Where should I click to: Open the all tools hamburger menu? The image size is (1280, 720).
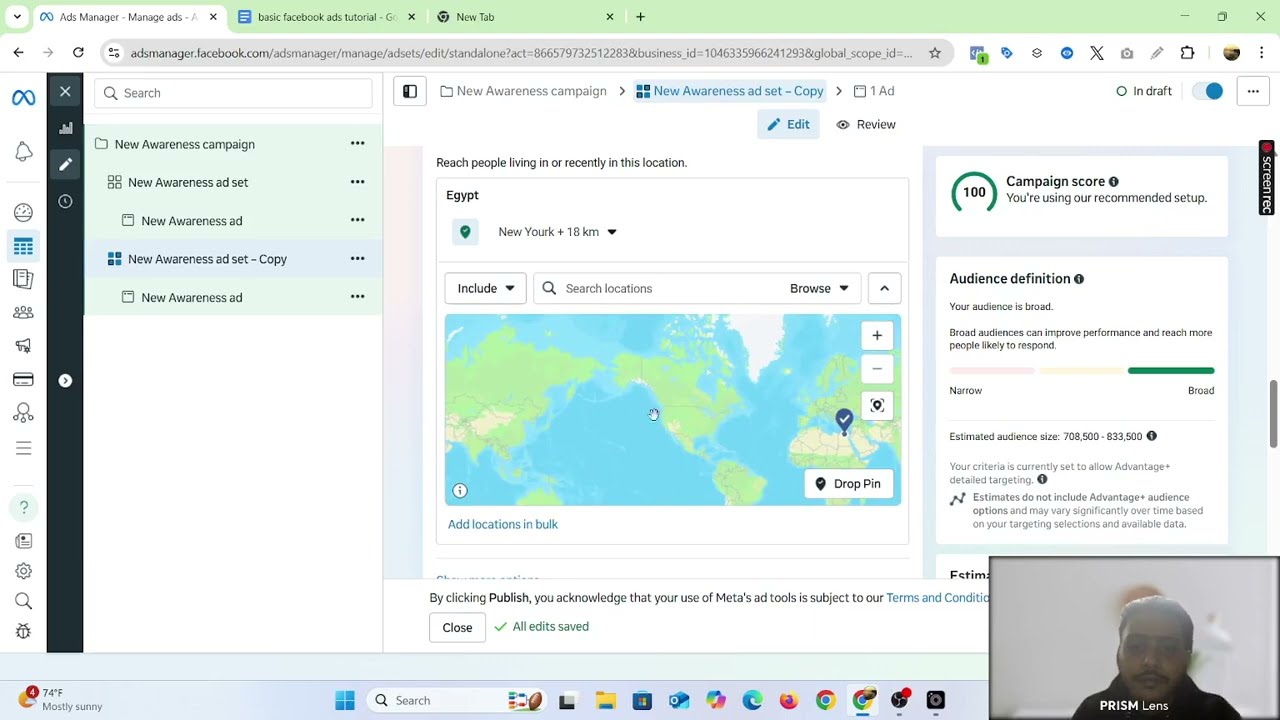point(23,448)
